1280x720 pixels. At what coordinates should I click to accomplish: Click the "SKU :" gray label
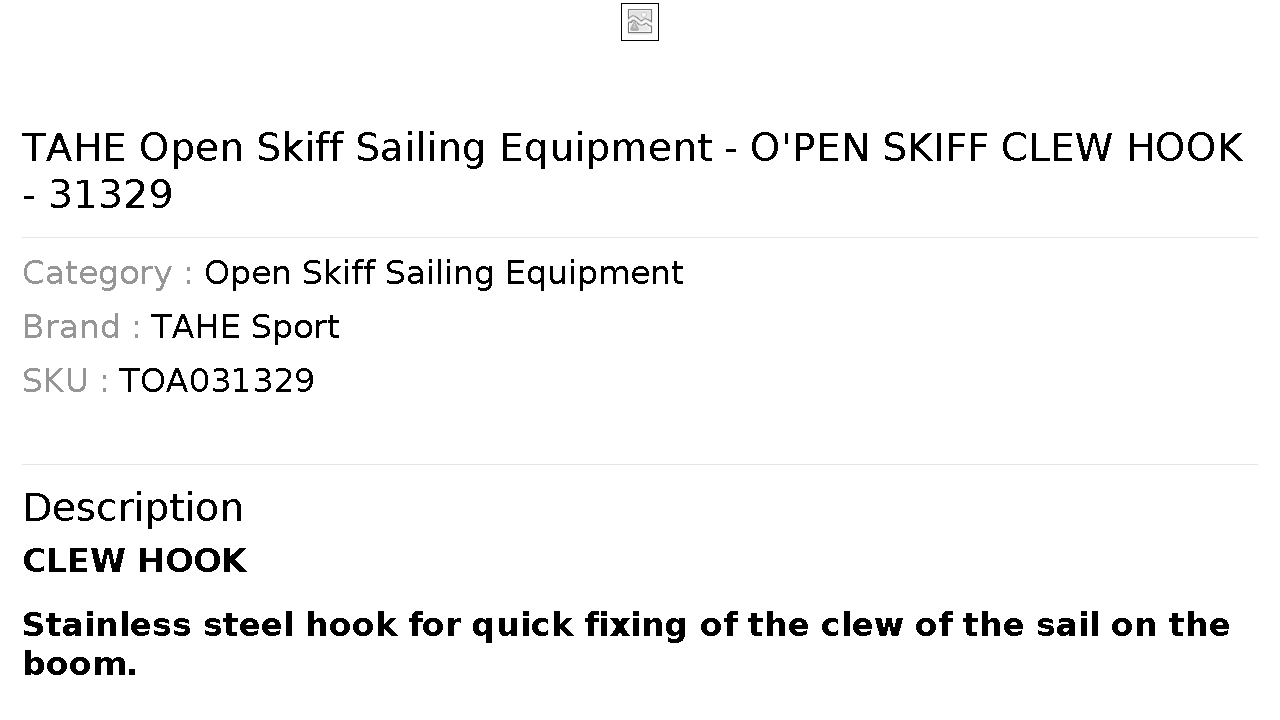pyautogui.click(x=65, y=381)
